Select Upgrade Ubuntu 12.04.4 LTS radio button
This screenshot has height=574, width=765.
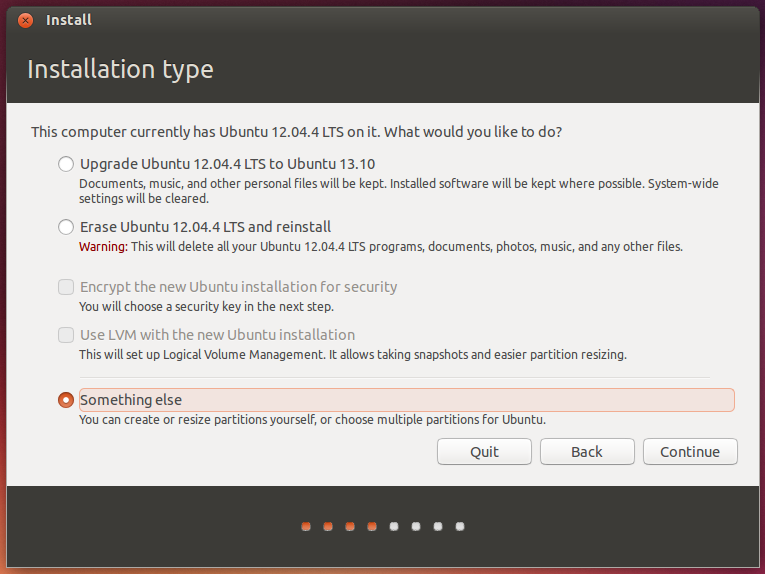(x=66, y=164)
